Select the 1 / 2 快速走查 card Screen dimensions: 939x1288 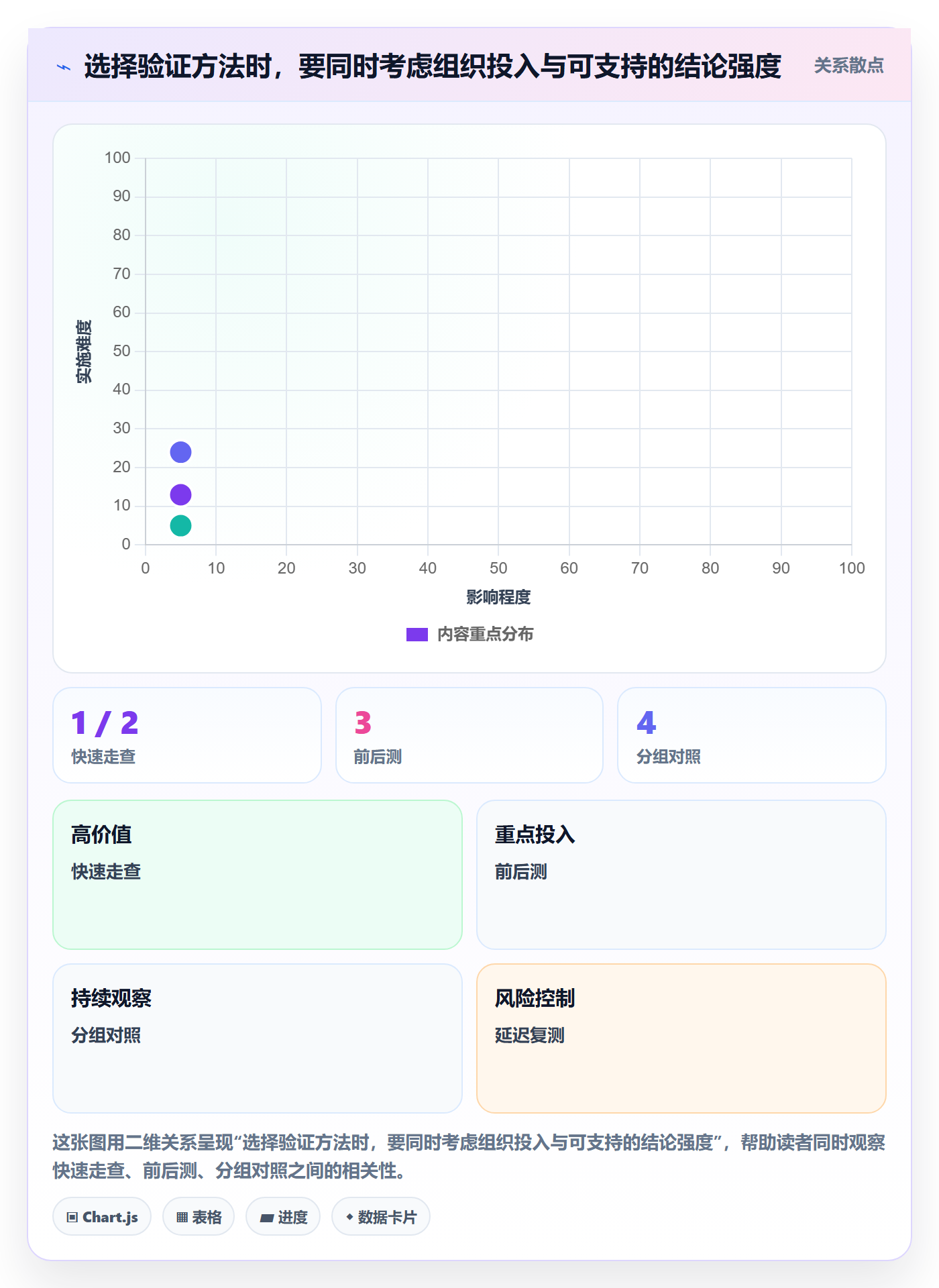[187, 735]
